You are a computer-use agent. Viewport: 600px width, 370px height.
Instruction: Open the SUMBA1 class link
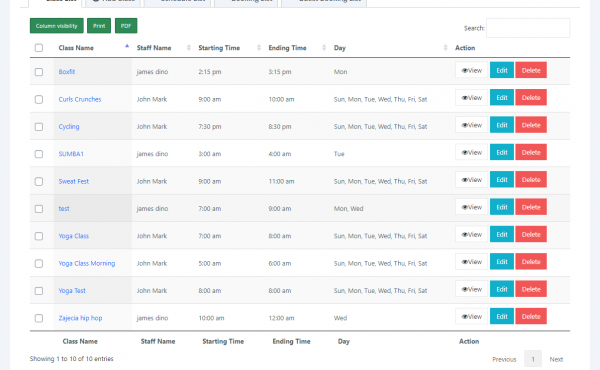71,154
